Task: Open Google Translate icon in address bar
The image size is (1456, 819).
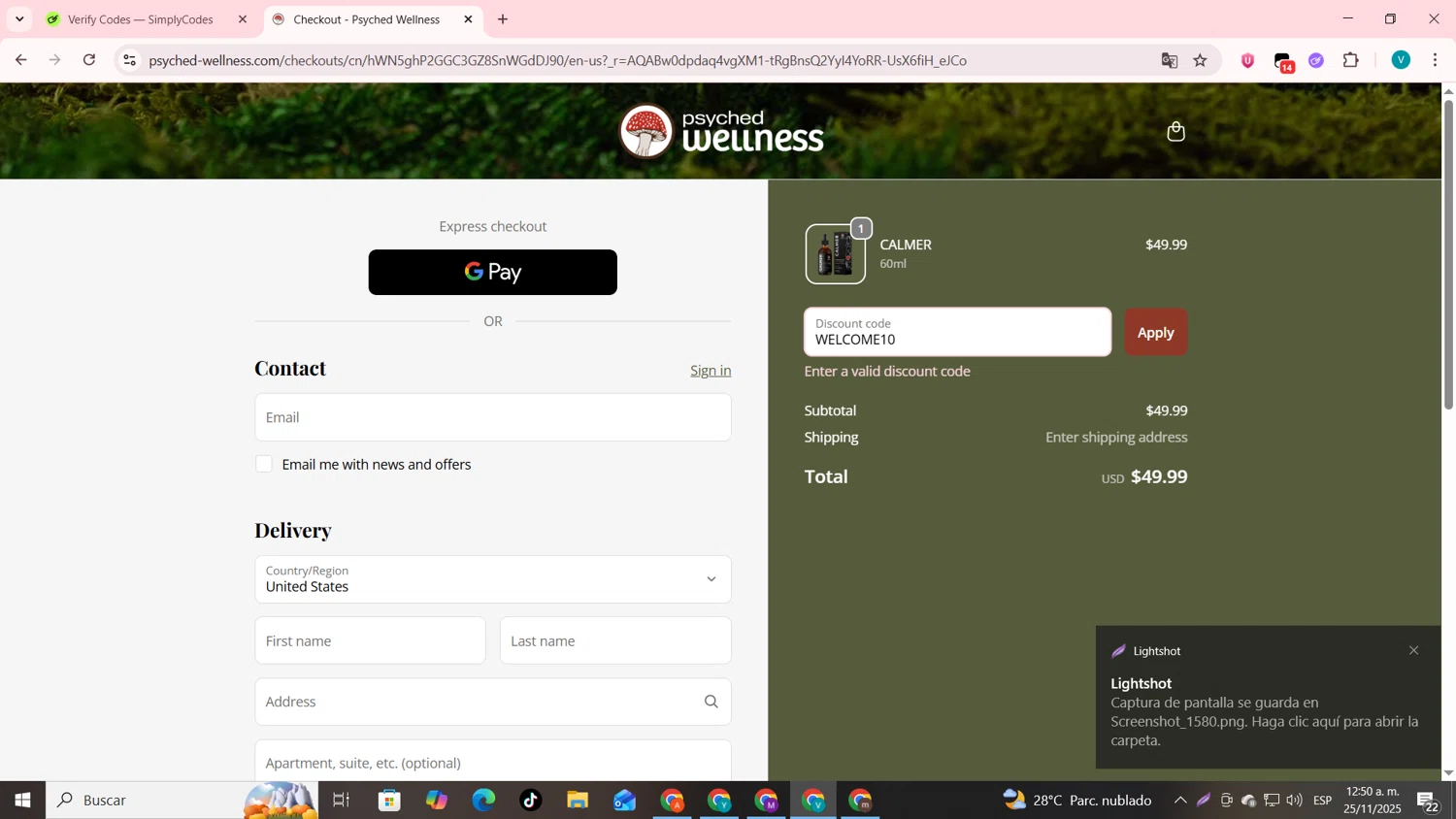Action: coord(1170,60)
